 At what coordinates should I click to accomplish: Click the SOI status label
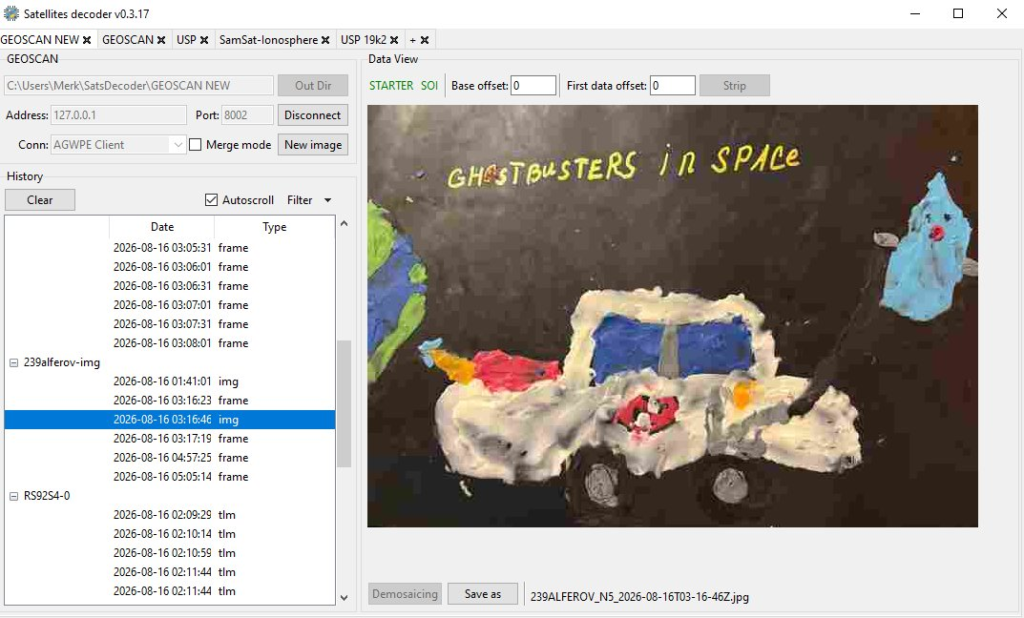point(429,86)
